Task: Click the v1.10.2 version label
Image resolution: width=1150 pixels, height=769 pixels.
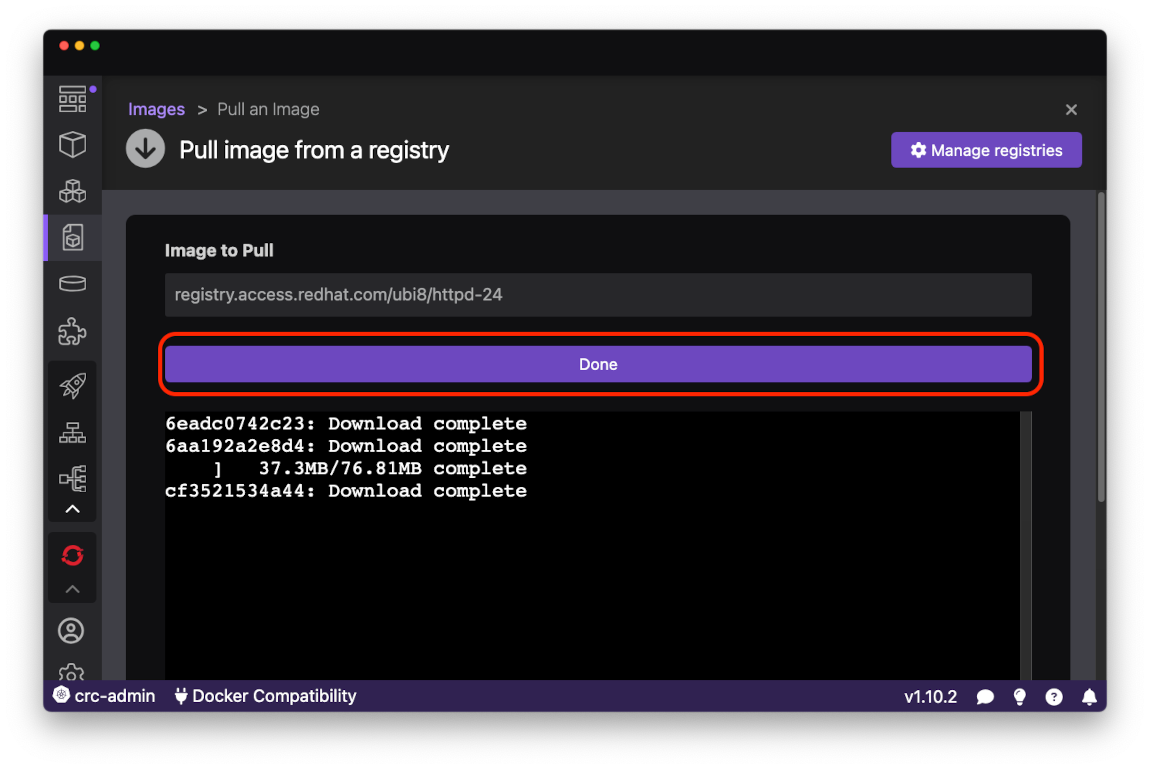Action: tap(930, 696)
